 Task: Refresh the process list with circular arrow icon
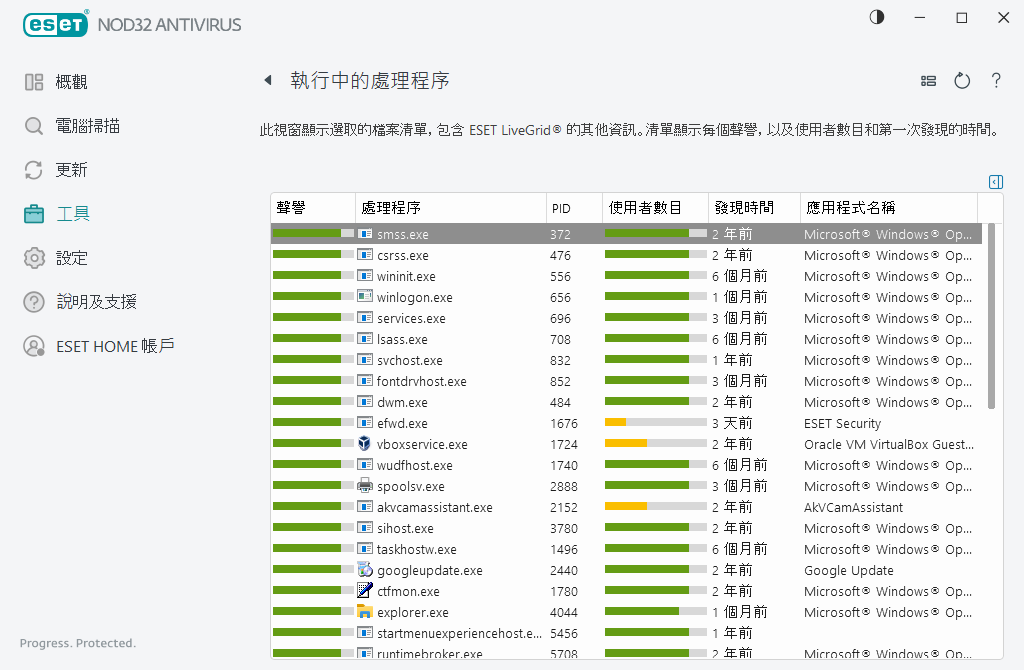(x=961, y=81)
